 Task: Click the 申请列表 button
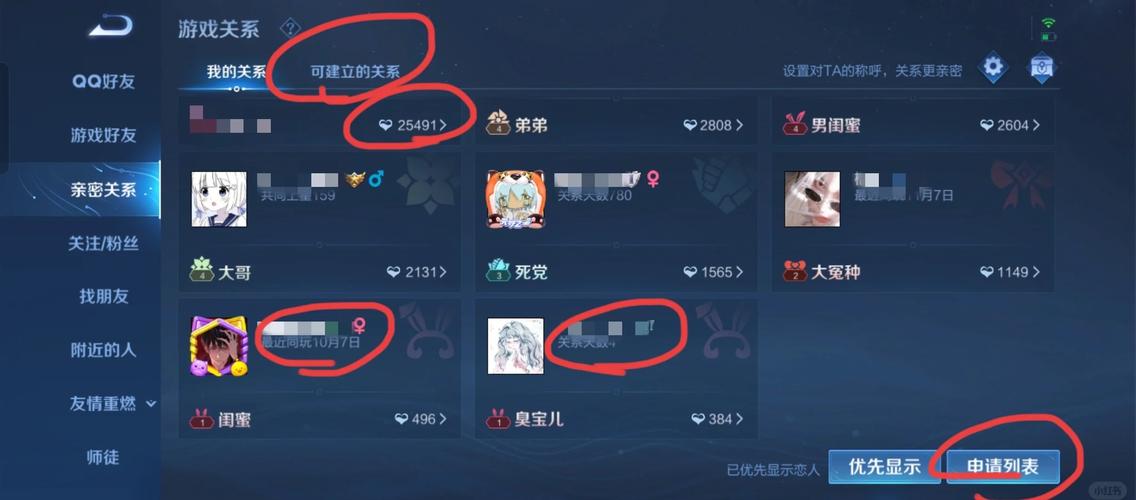1003,467
